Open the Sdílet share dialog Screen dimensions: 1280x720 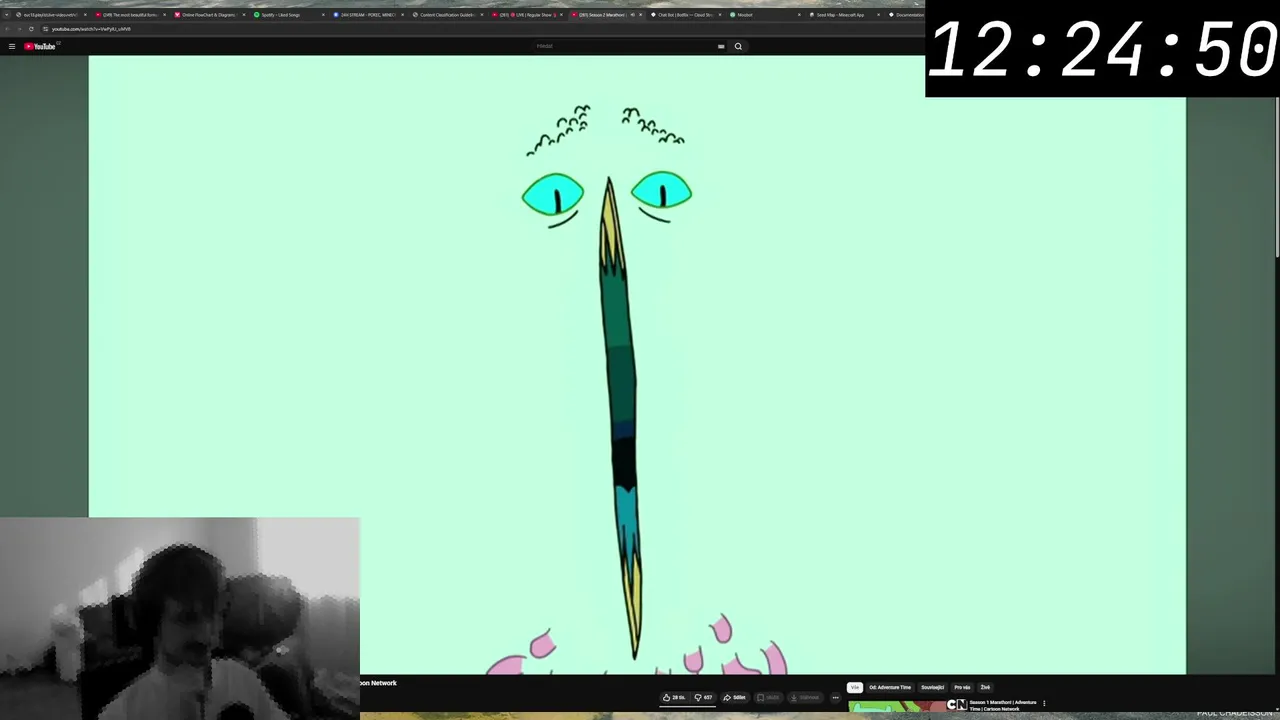coord(735,697)
